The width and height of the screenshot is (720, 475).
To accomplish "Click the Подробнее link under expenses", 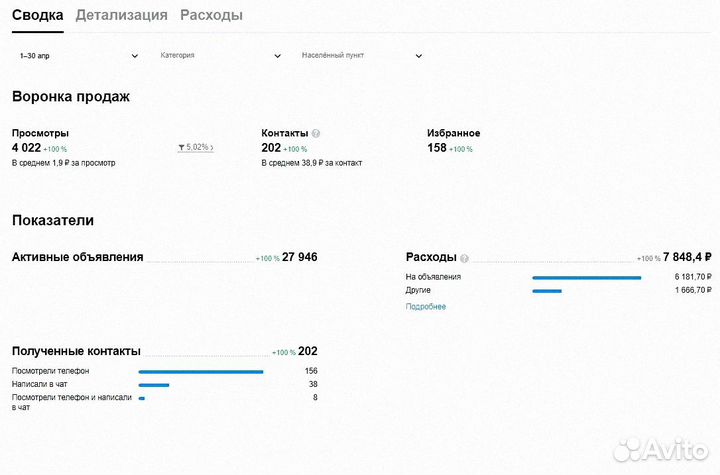I will tap(426, 307).
